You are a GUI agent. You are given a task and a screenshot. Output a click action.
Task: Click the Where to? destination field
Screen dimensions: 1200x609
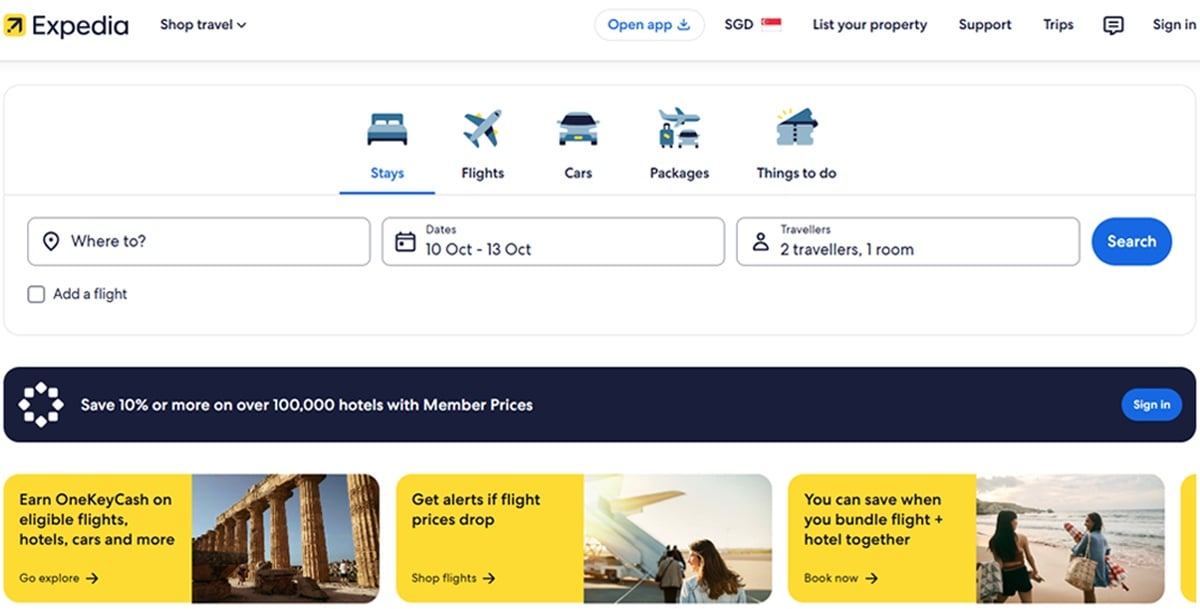(x=199, y=242)
